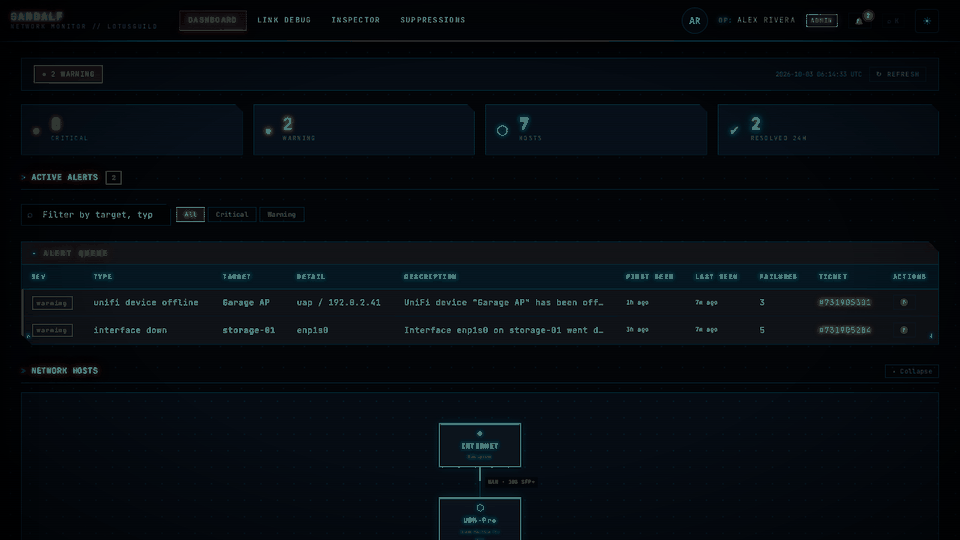Open ticket link for storage-01 alert
The image size is (960, 540).
pos(845,330)
